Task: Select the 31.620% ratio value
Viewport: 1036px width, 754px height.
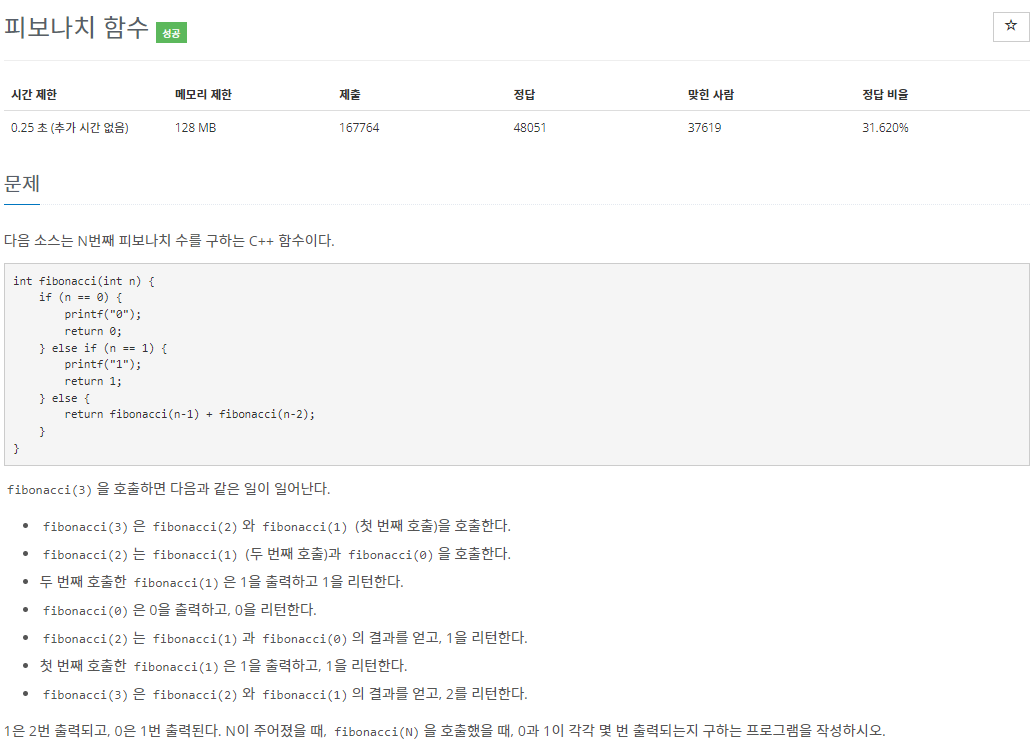Action: [885, 128]
